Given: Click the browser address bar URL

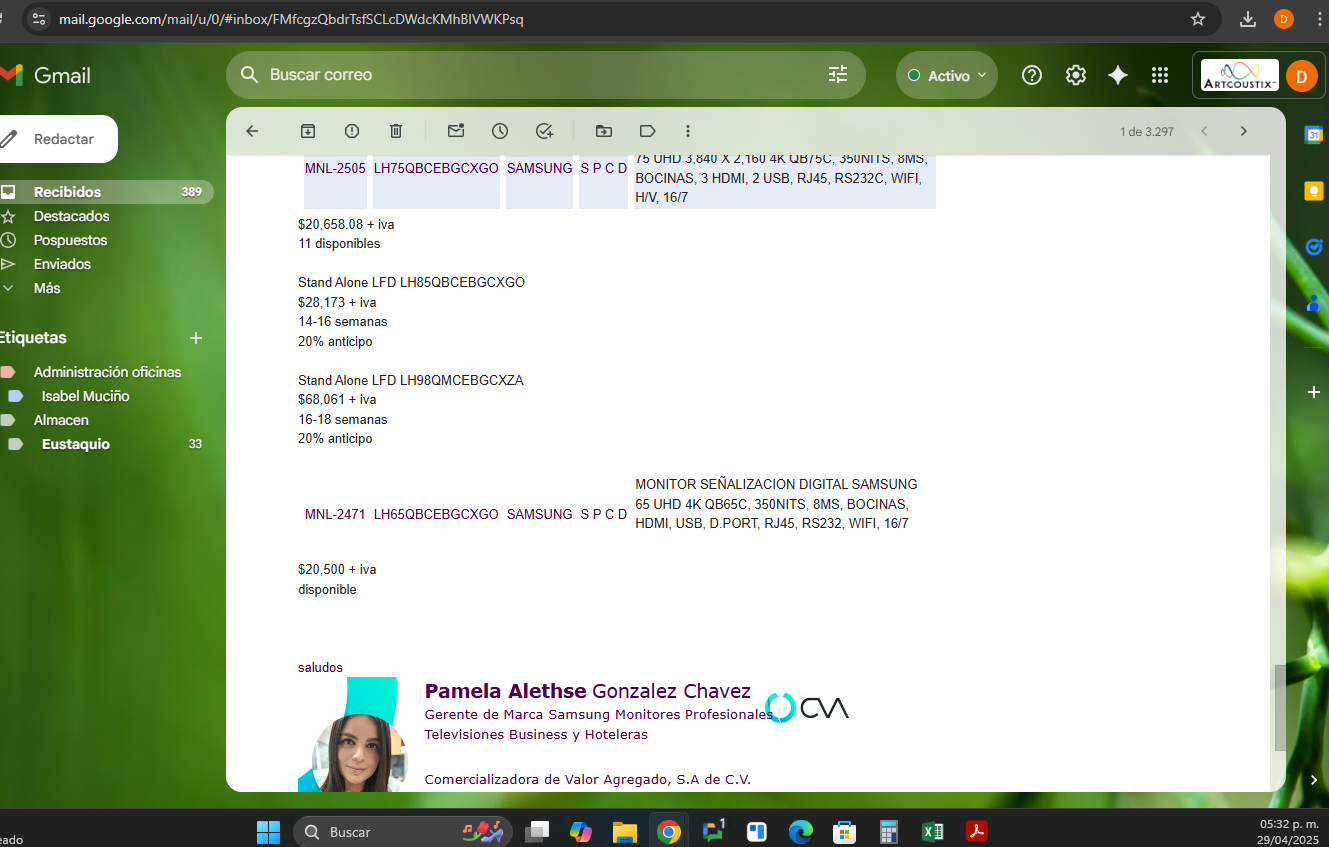Looking at the screenshot, I should click(291, 19).
